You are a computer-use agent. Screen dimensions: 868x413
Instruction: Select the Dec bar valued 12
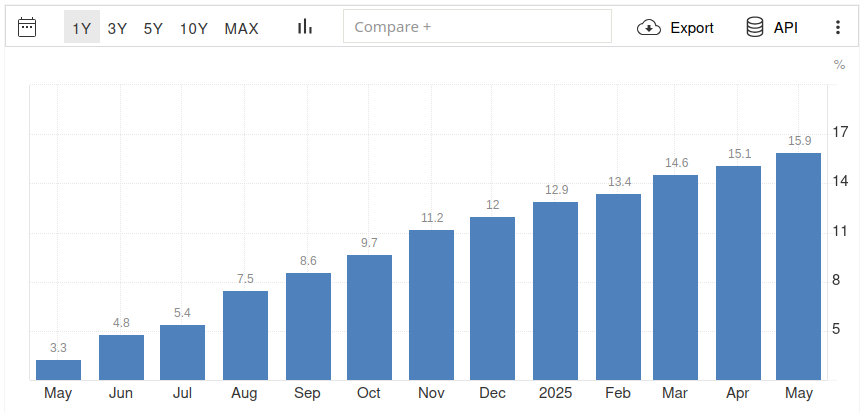click(x=493, y=298)
